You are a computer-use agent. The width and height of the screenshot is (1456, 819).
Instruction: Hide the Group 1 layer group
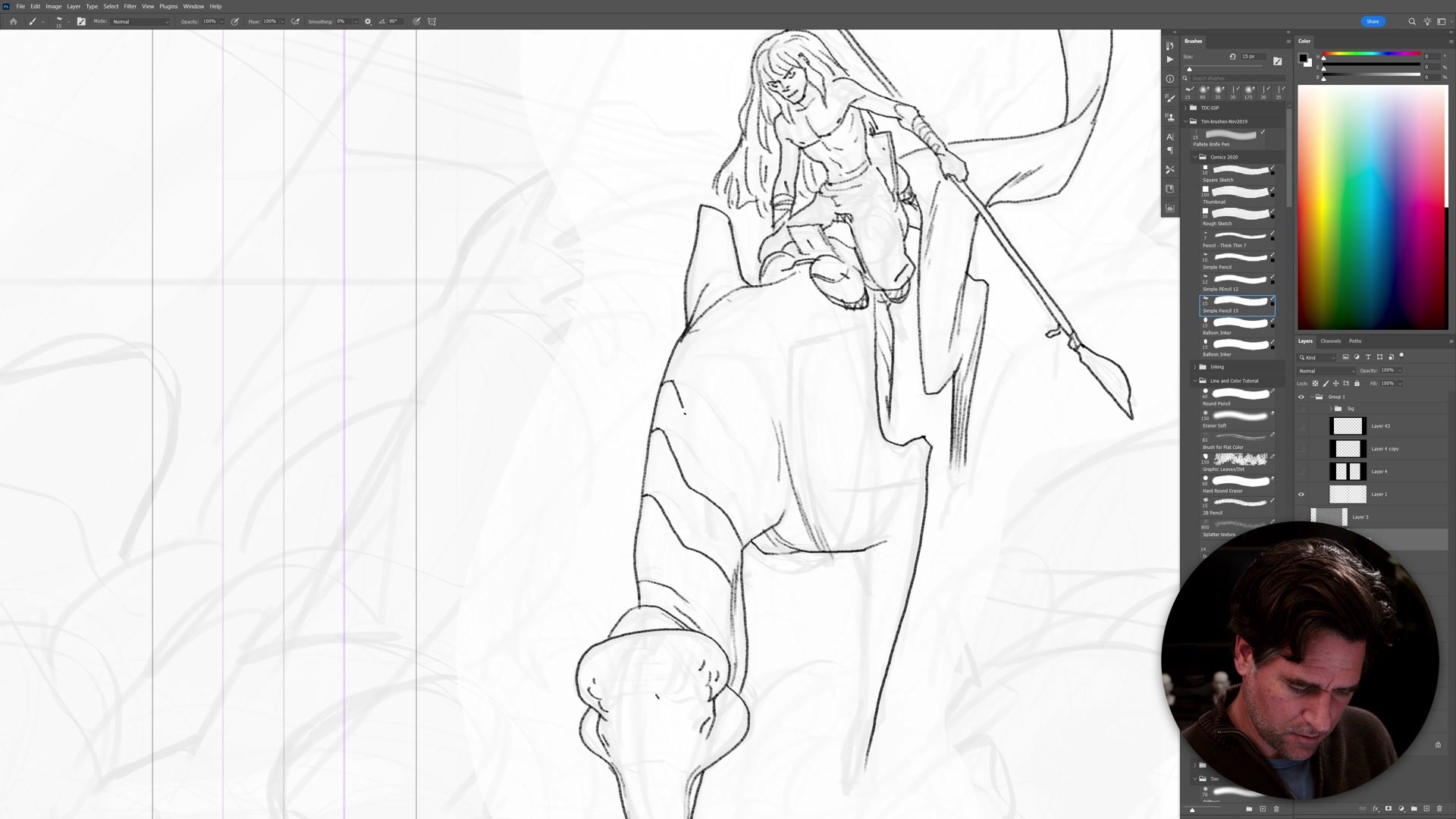pyautogui.click(x=1301, y=397)
